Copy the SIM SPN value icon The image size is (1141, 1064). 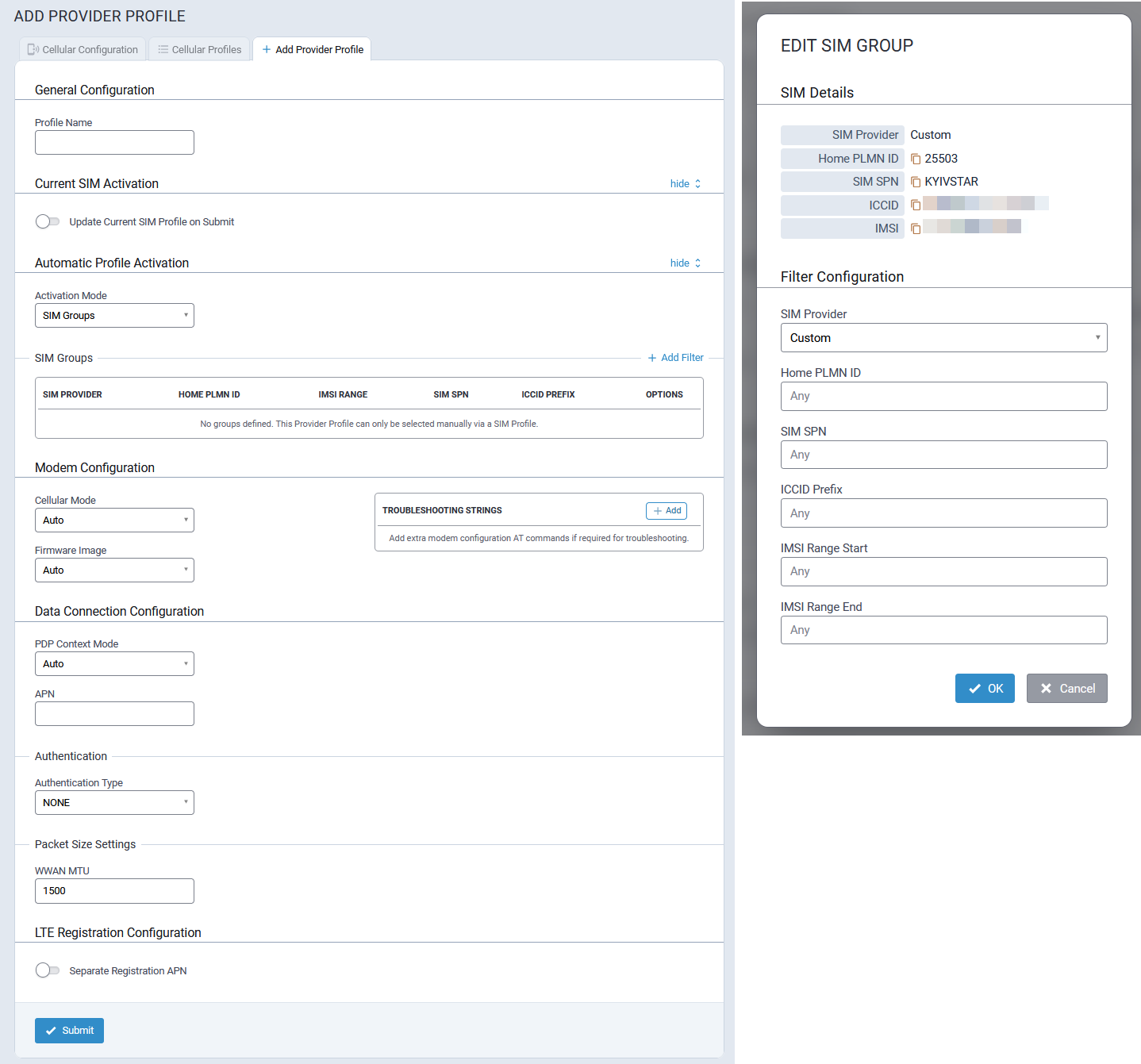click(916, 182)
